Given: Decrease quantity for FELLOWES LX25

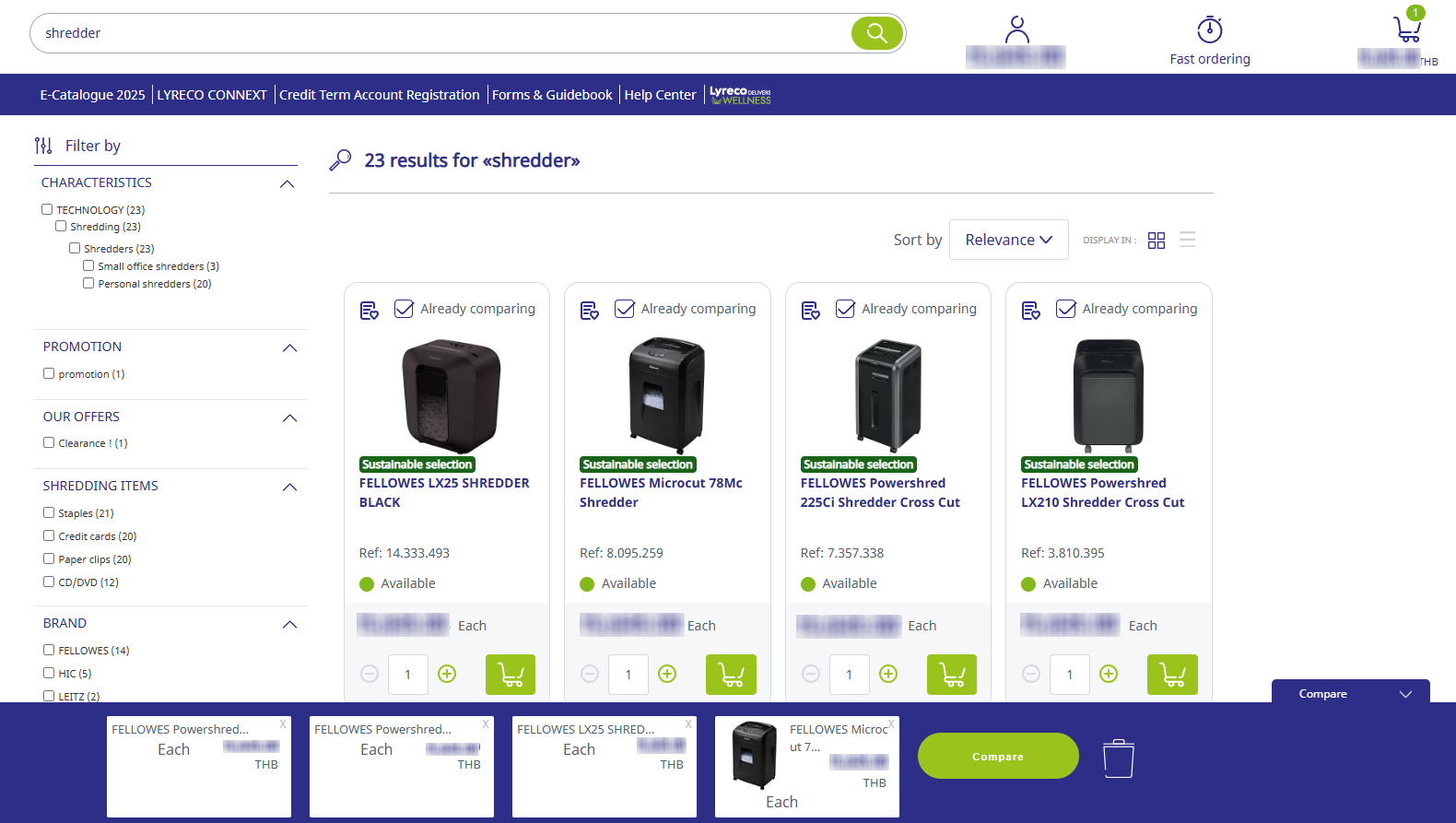Looking at the screenshot, I should point(370,674).
